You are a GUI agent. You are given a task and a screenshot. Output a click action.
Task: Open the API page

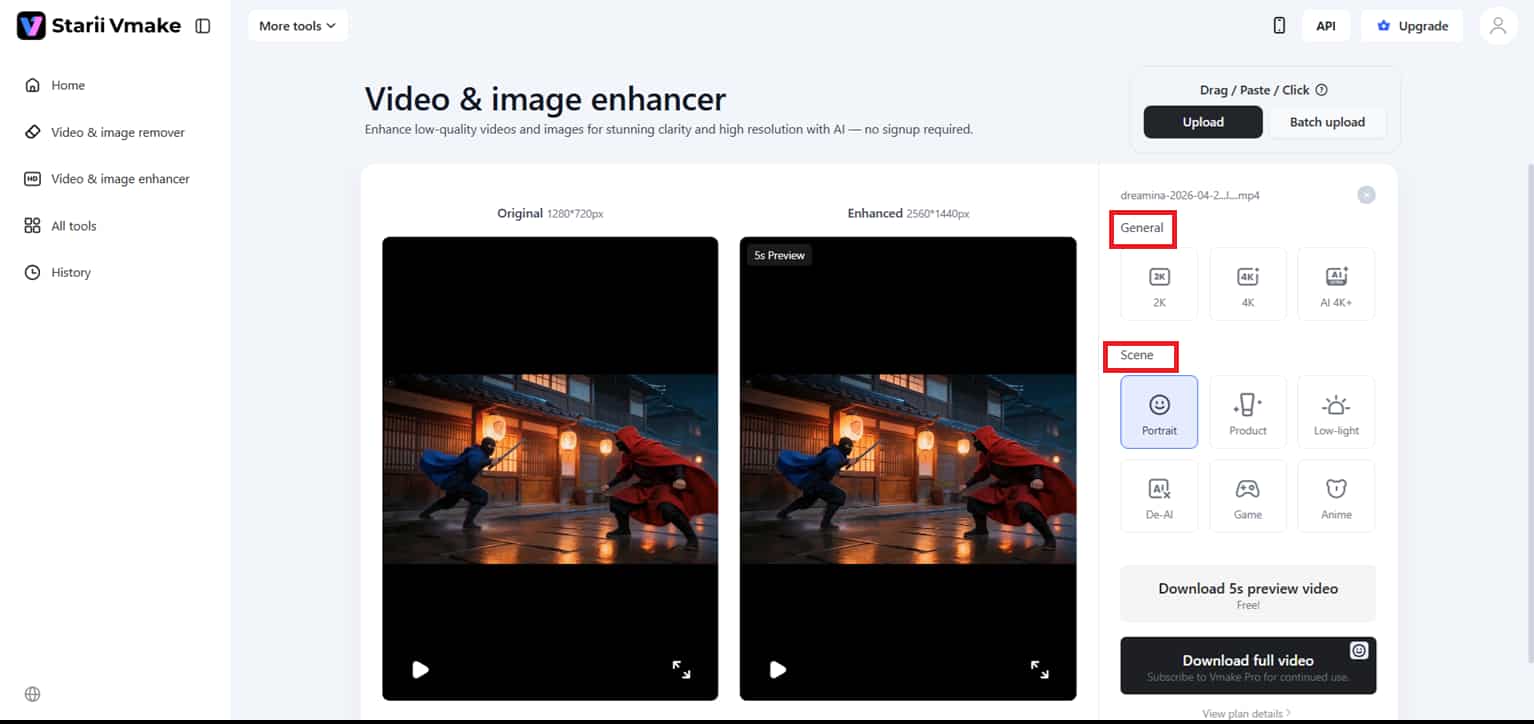click(1326, 26)
